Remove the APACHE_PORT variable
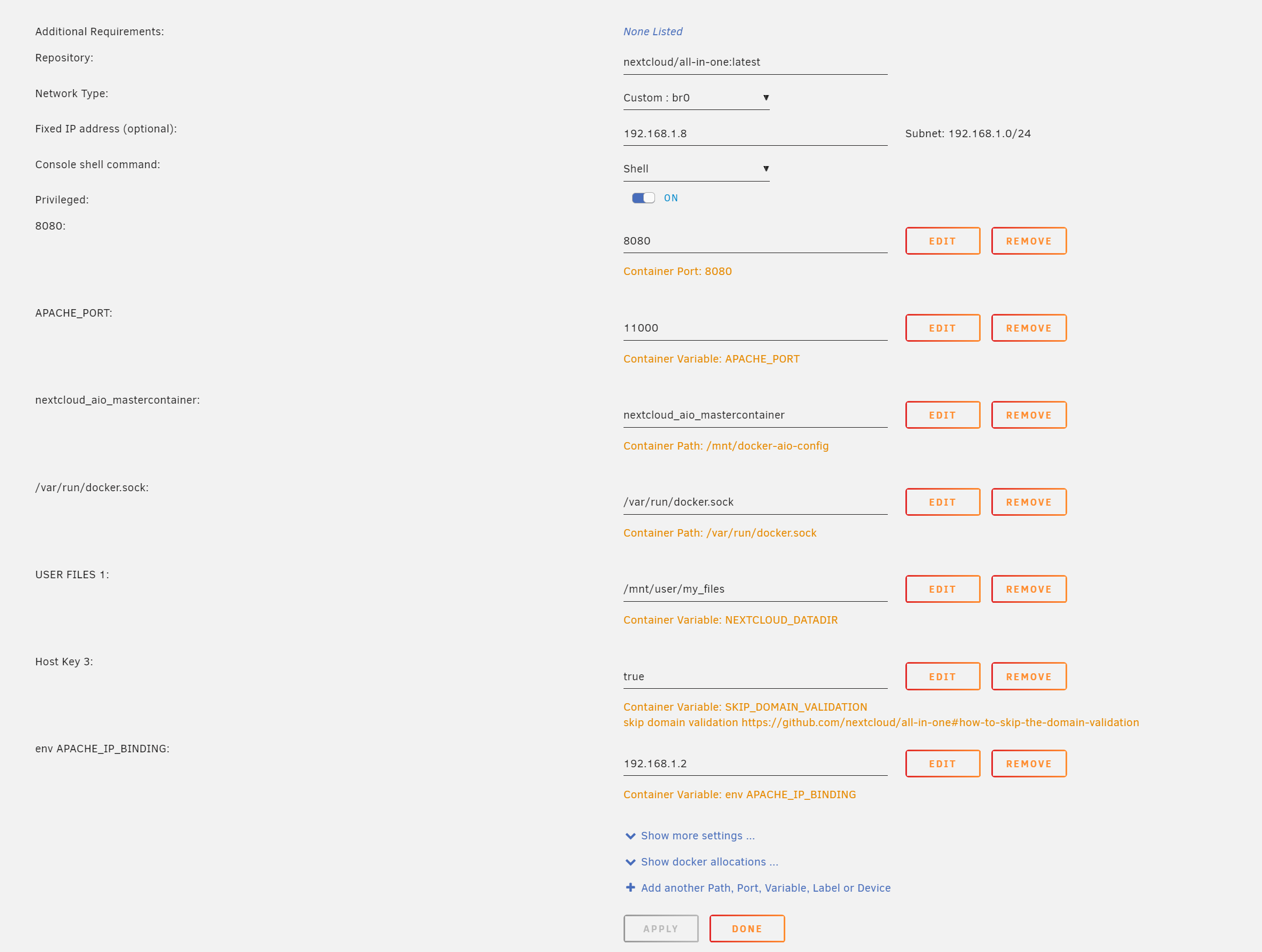1262x952 pixels. tap(1028, 328)
